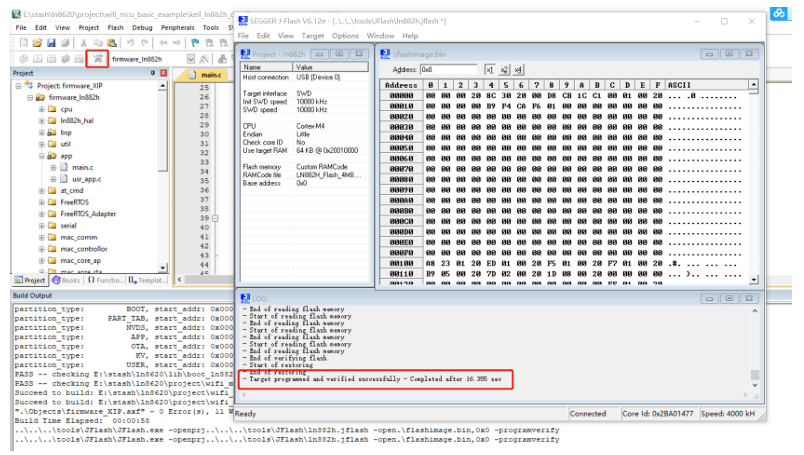804x455 pixels.
Task: Open Keil Flash menu
Action: point(115,28)
